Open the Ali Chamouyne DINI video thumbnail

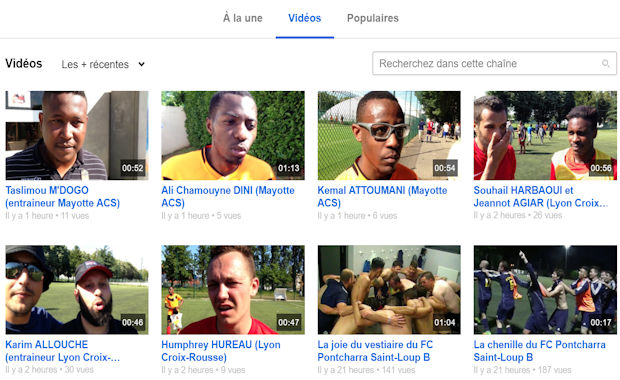[233, 136]
